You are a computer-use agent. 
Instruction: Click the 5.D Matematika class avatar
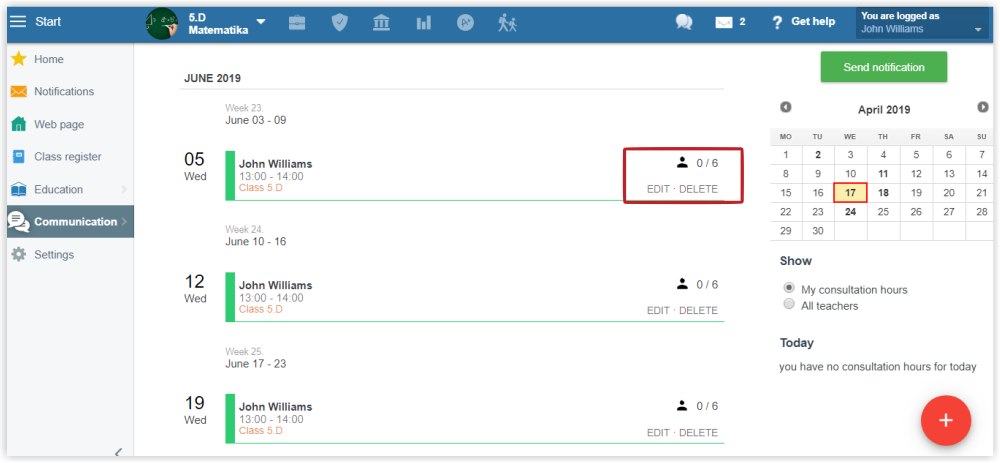[162, 24]
